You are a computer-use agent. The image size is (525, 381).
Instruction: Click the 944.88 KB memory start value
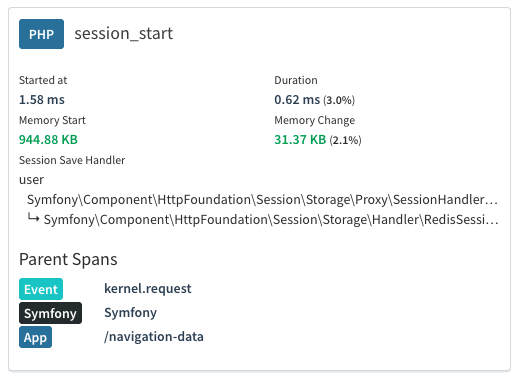[48, 140]
